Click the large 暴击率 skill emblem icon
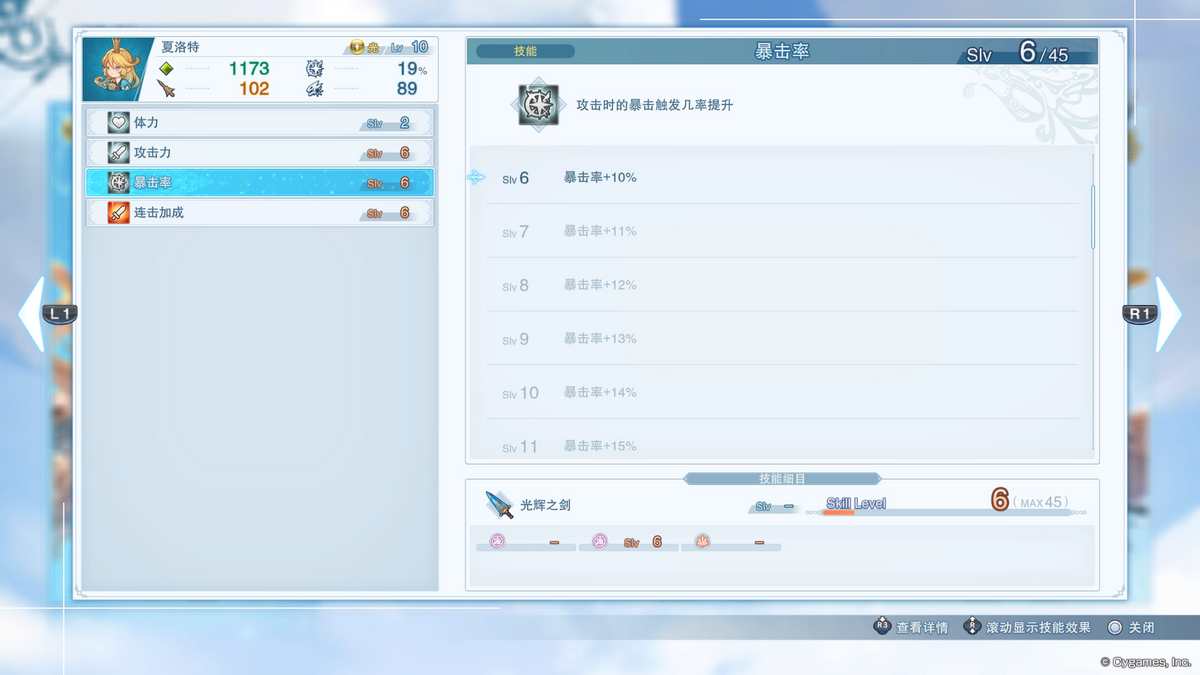1200x675 pixels. pyautogui.click(x=539, y=105)
